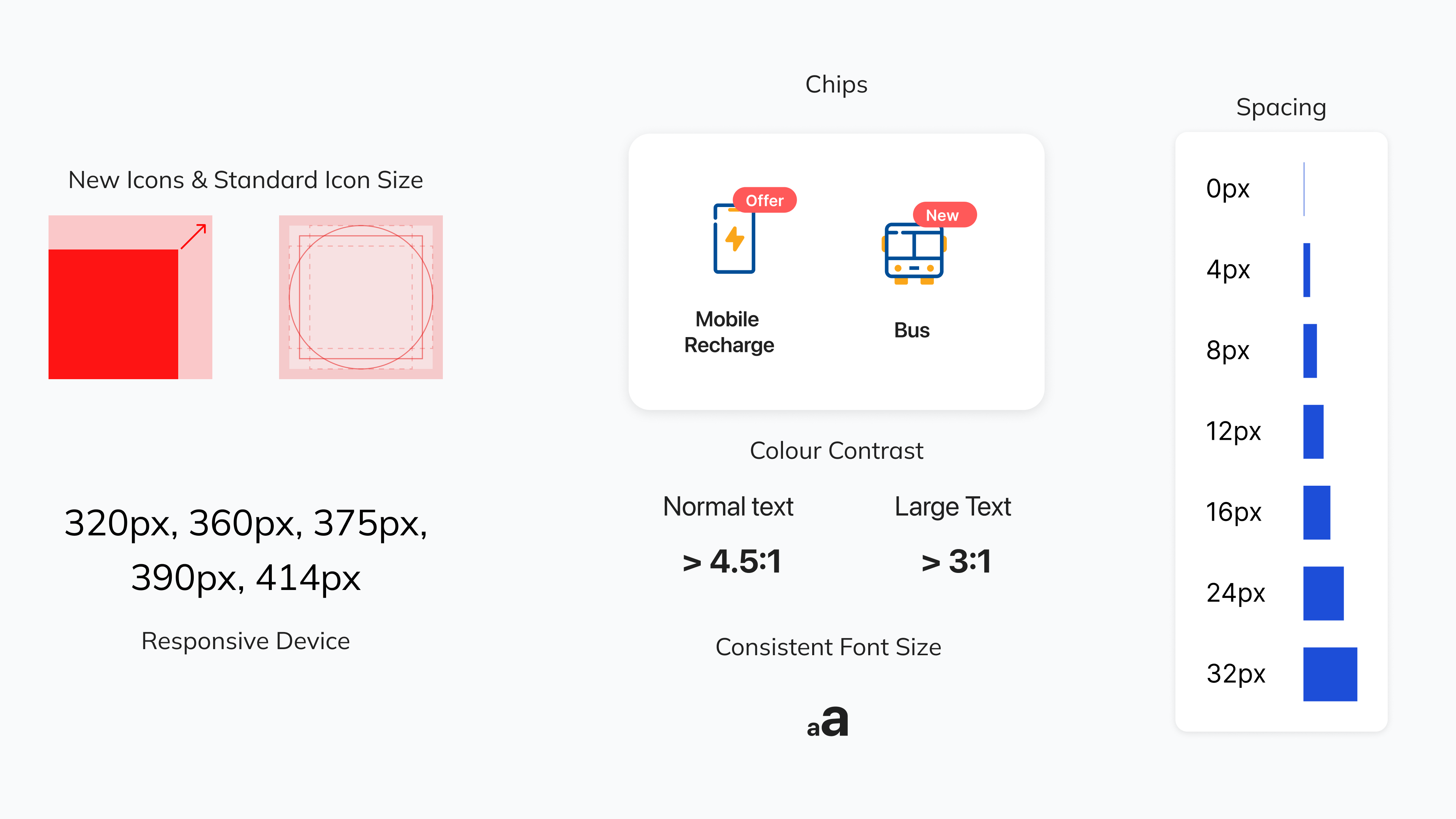This screenshot has width=1456, height=819.
Task: Click the small letter a glyph
Action: pyautogui.click(x=813, y=728)
